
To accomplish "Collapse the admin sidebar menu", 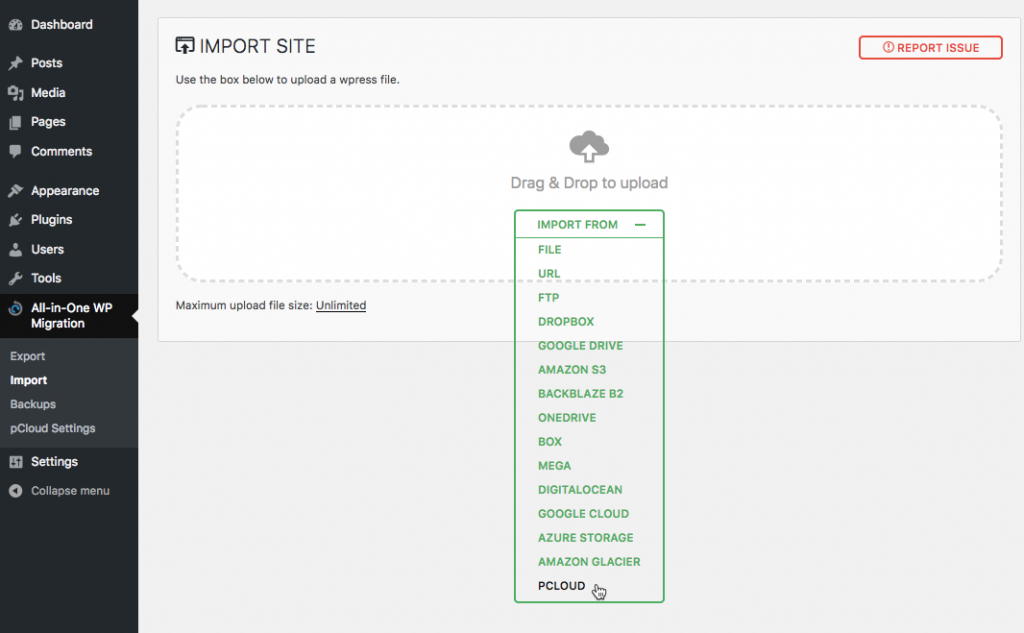I will click(70, 491).
